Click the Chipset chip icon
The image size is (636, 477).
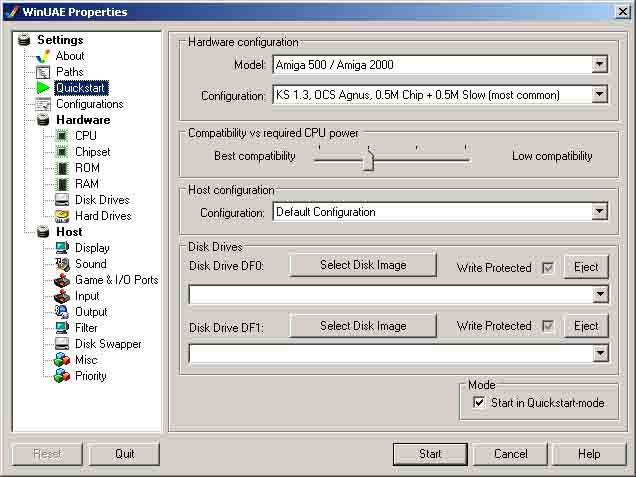(62, 152)
